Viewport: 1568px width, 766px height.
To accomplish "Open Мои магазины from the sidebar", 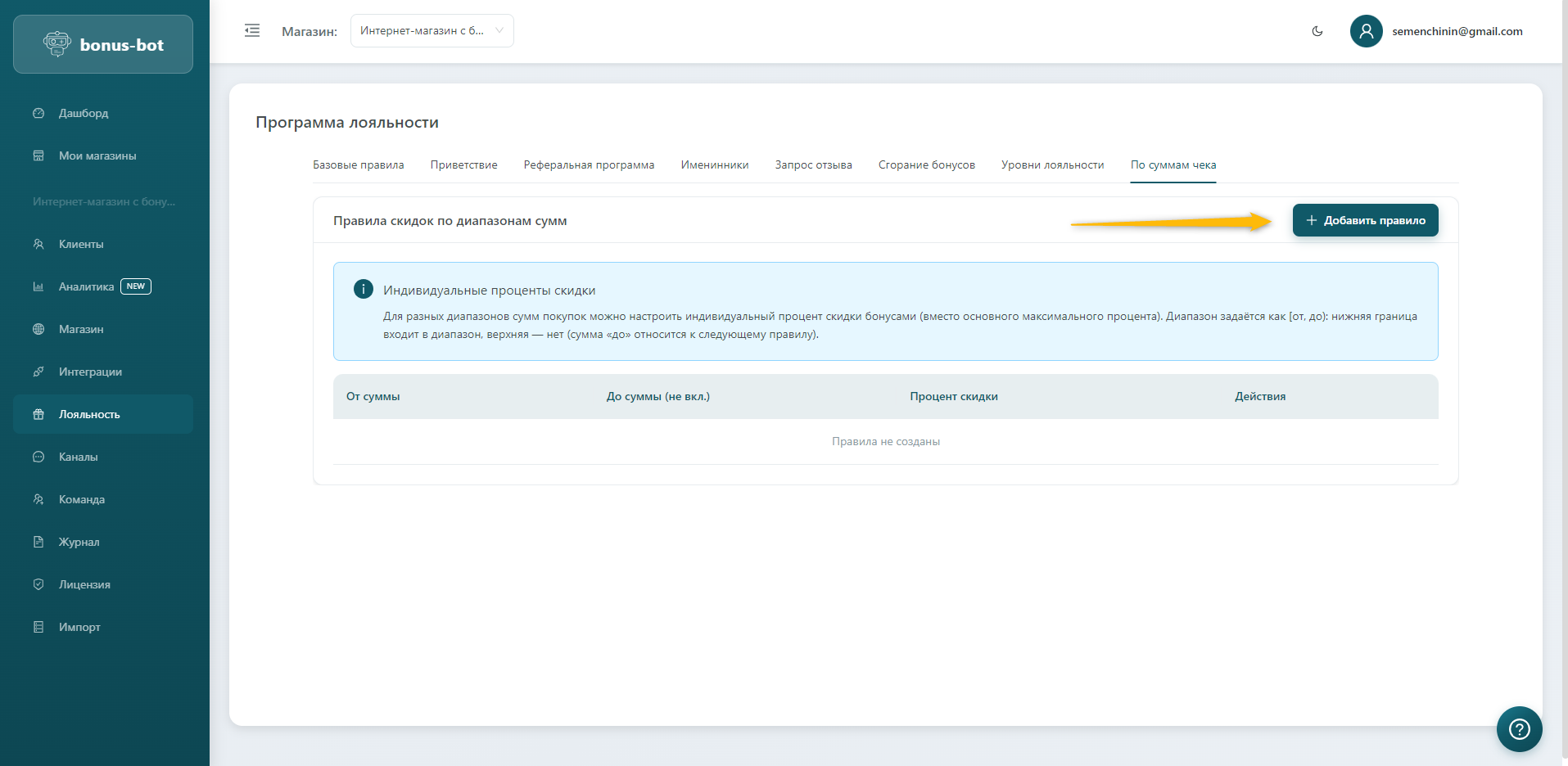I will tap(97, 155).
